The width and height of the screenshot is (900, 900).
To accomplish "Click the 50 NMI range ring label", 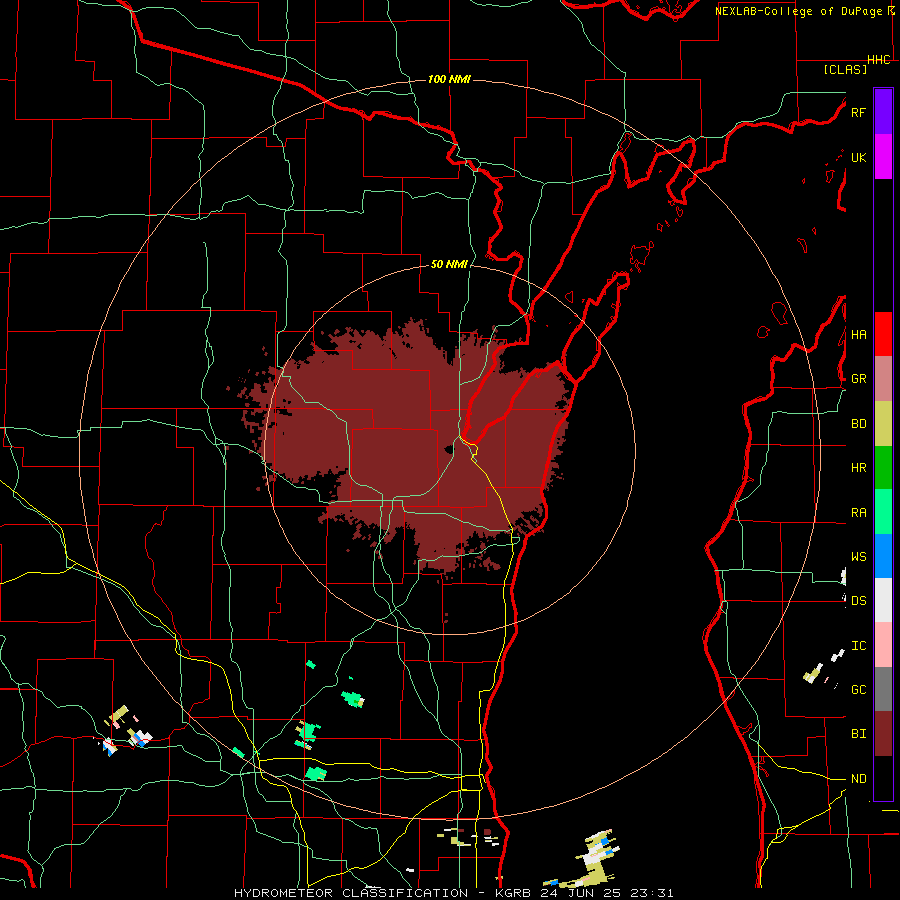I will coord(449,264).
